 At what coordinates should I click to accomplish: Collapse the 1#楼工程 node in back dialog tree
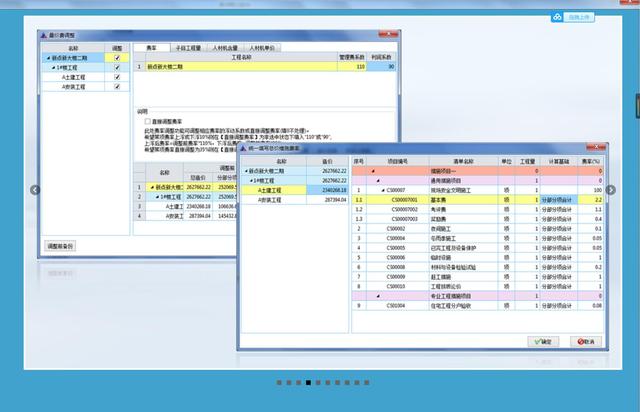click(54, 67)
